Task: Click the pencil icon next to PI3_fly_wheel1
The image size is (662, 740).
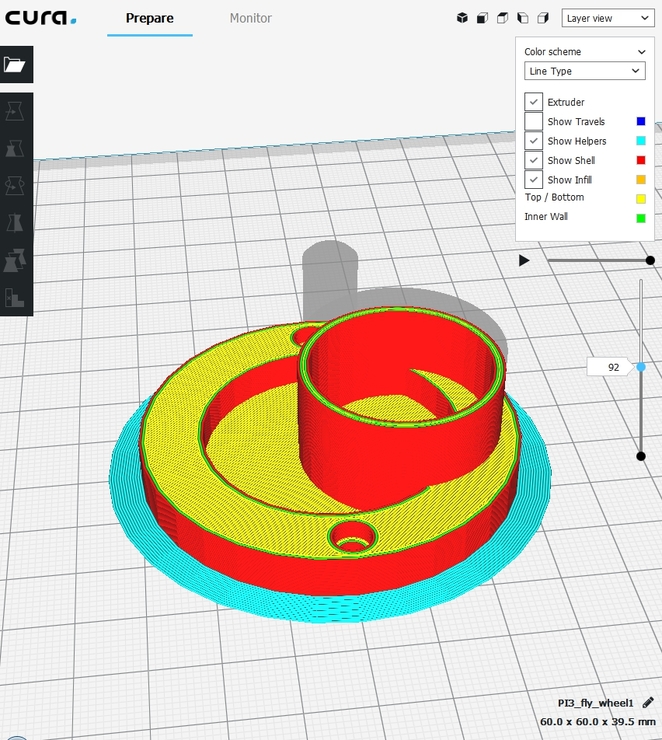Action: pos(647,703)
